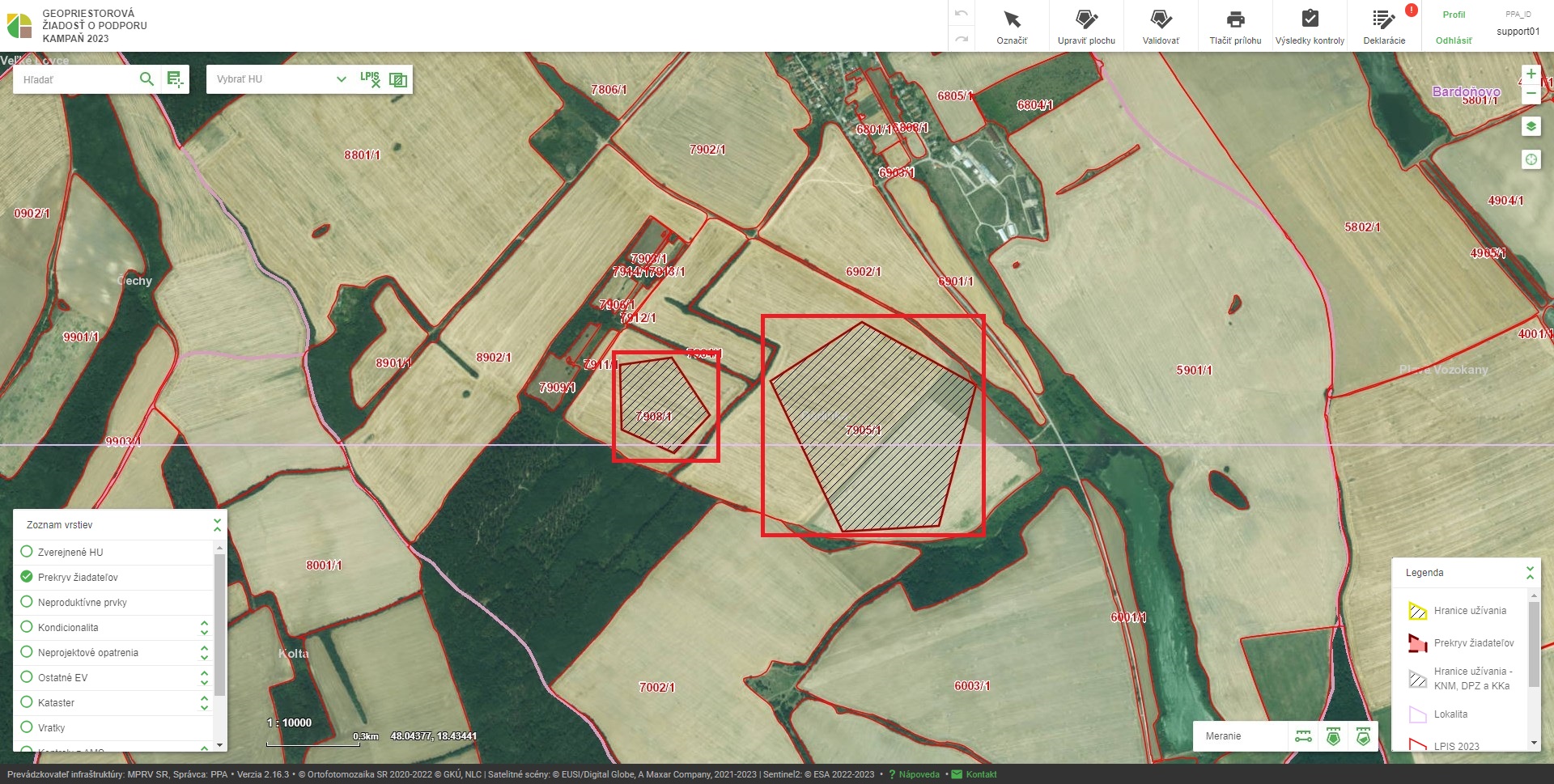Click the red alert badge on Deklarácie
Viewport: 1554px width, 784px height.
pos(1412,11)
